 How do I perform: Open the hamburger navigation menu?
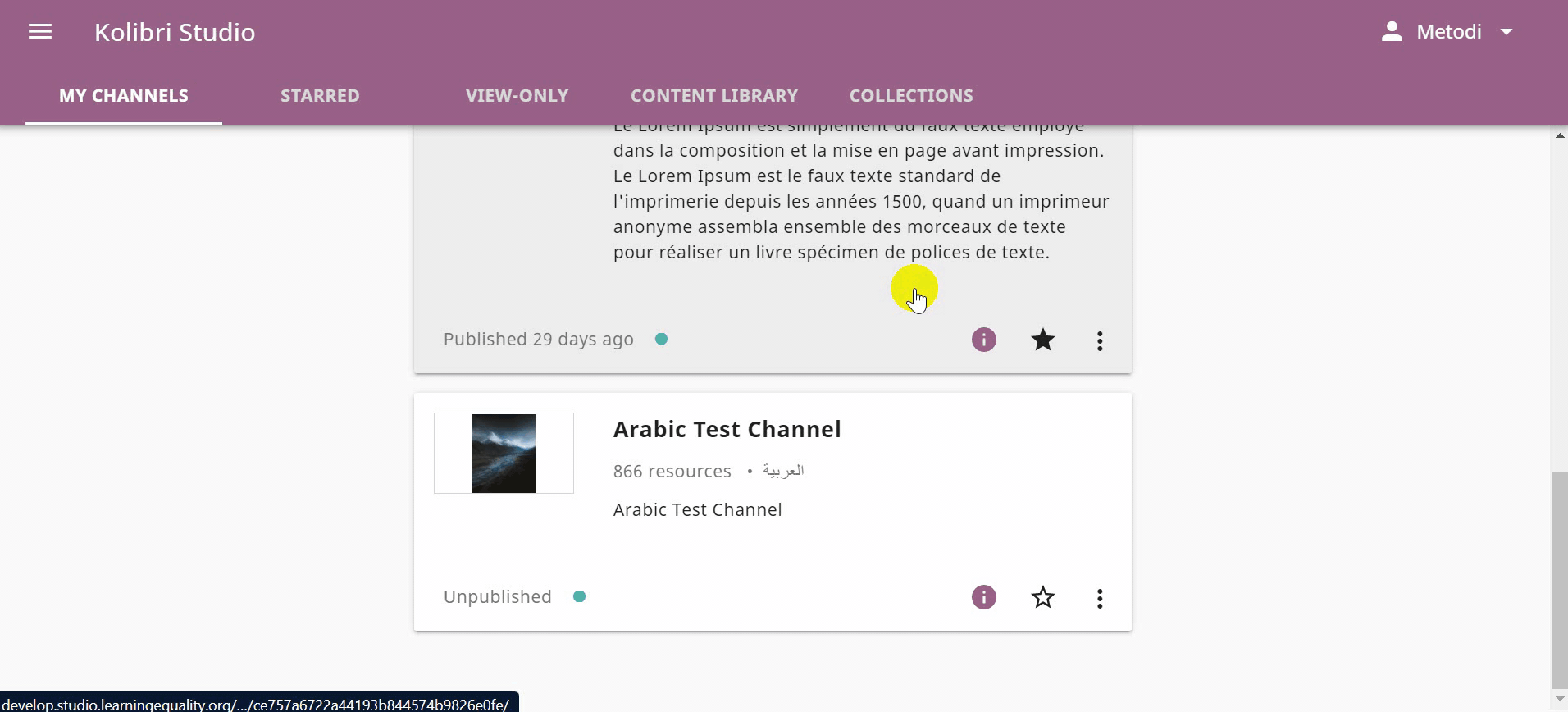coord(40,32)
